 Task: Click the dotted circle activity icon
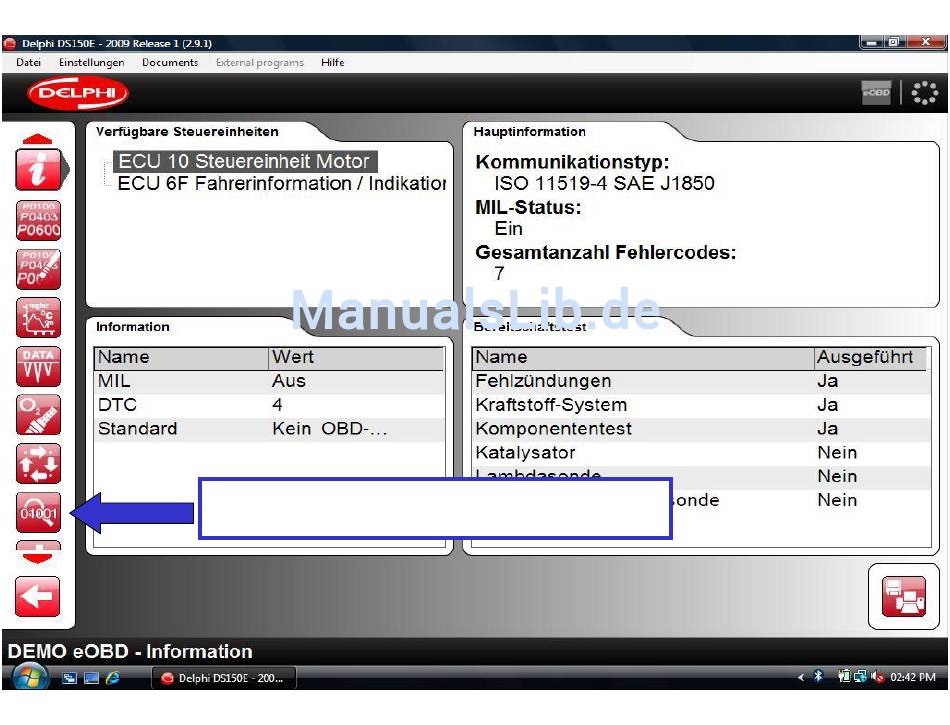[925, 93]
